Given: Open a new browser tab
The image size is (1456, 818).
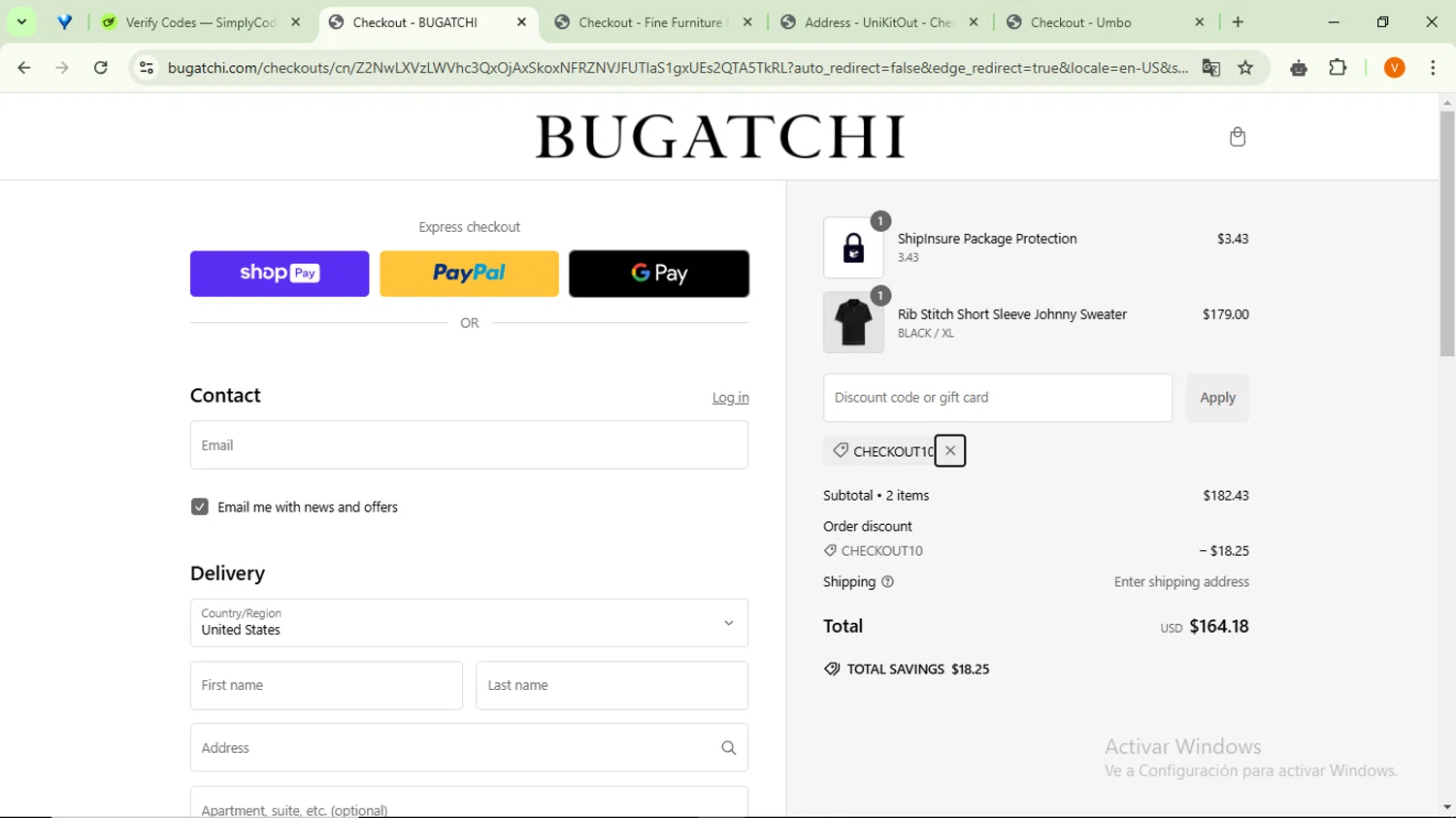Looking at the screenshot, I should pos(1238,21).
